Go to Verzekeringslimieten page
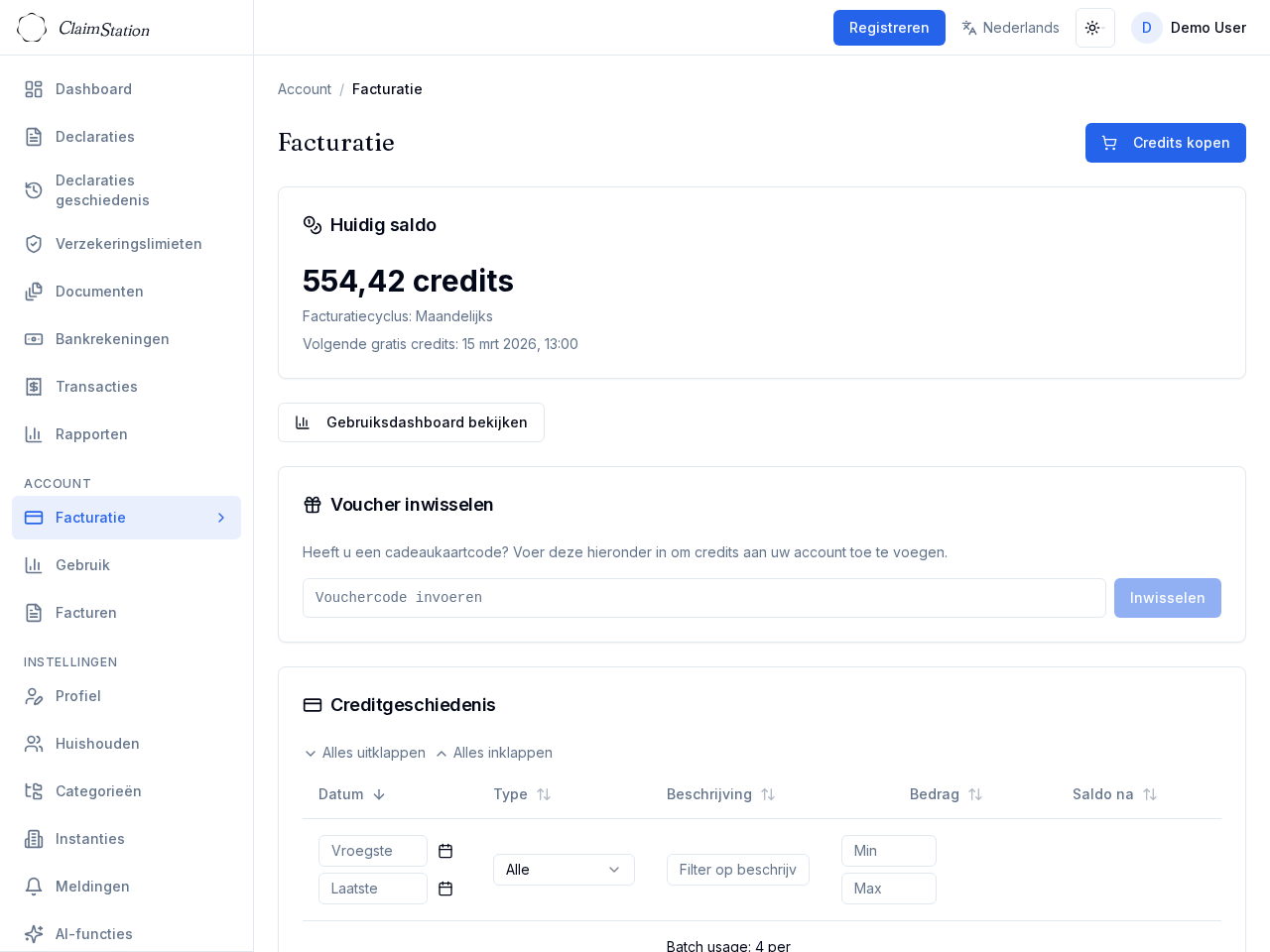The image size is (1270, 952). [128, 244]
